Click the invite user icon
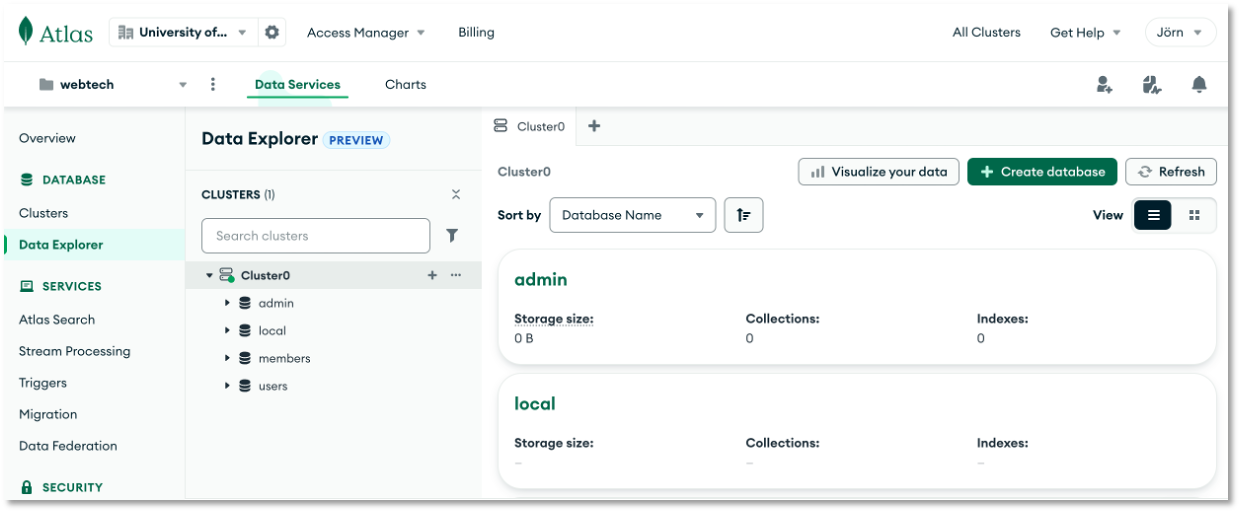1242x514 pixels. click(1104, 85)
